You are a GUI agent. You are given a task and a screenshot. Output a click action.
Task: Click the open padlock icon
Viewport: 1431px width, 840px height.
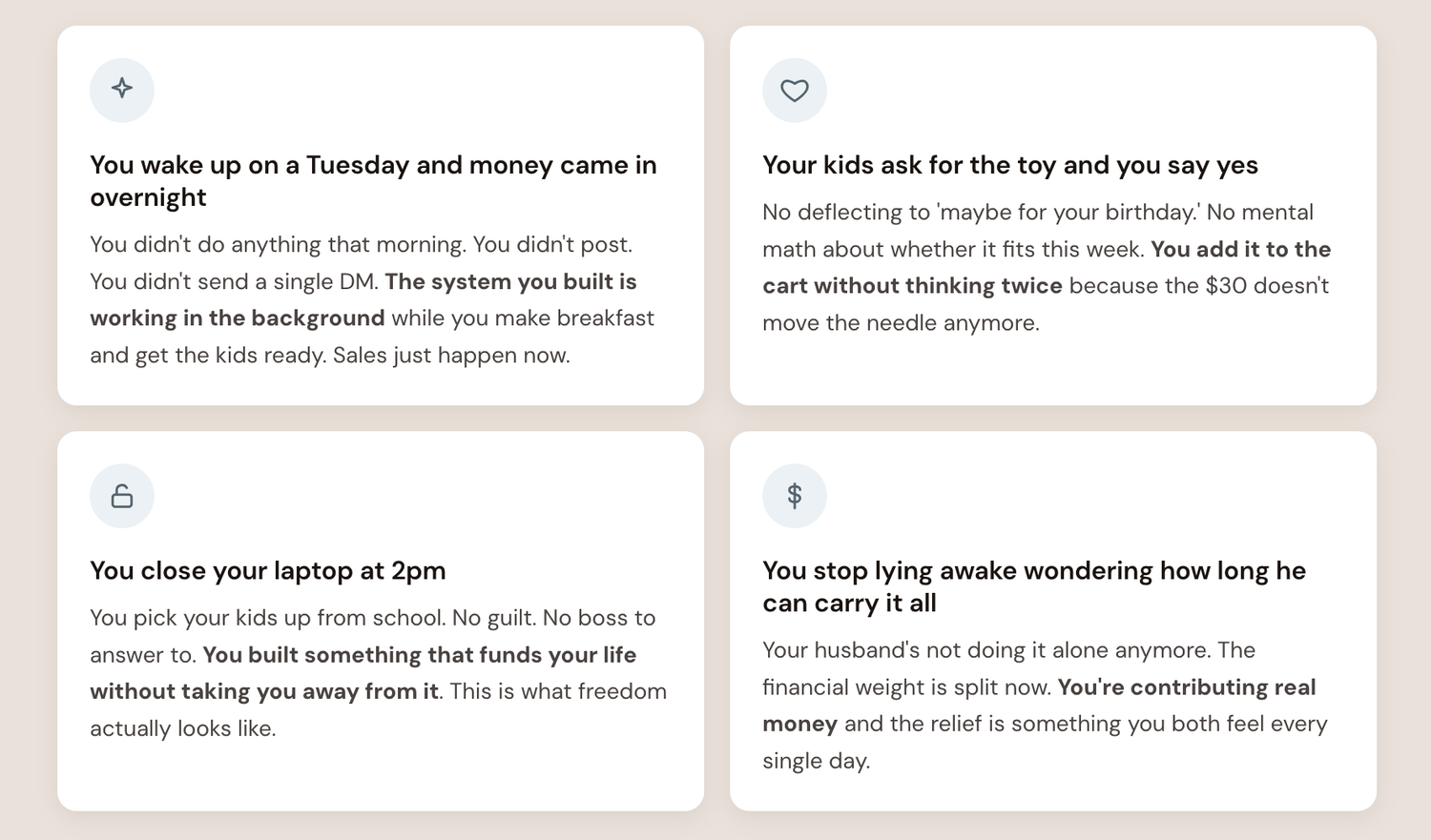pyautogui.click(x=122, y=496)
